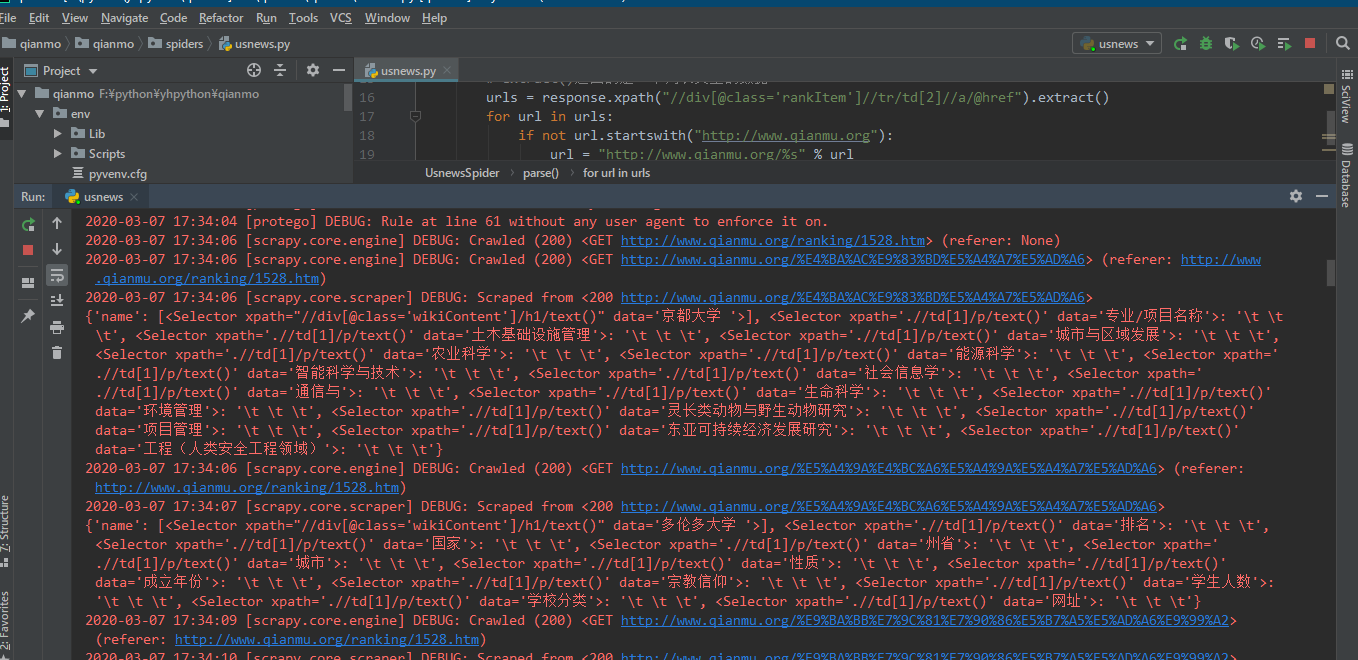Open the View menu
Viewport: 1358px width, 660px height.
point(75,18)
